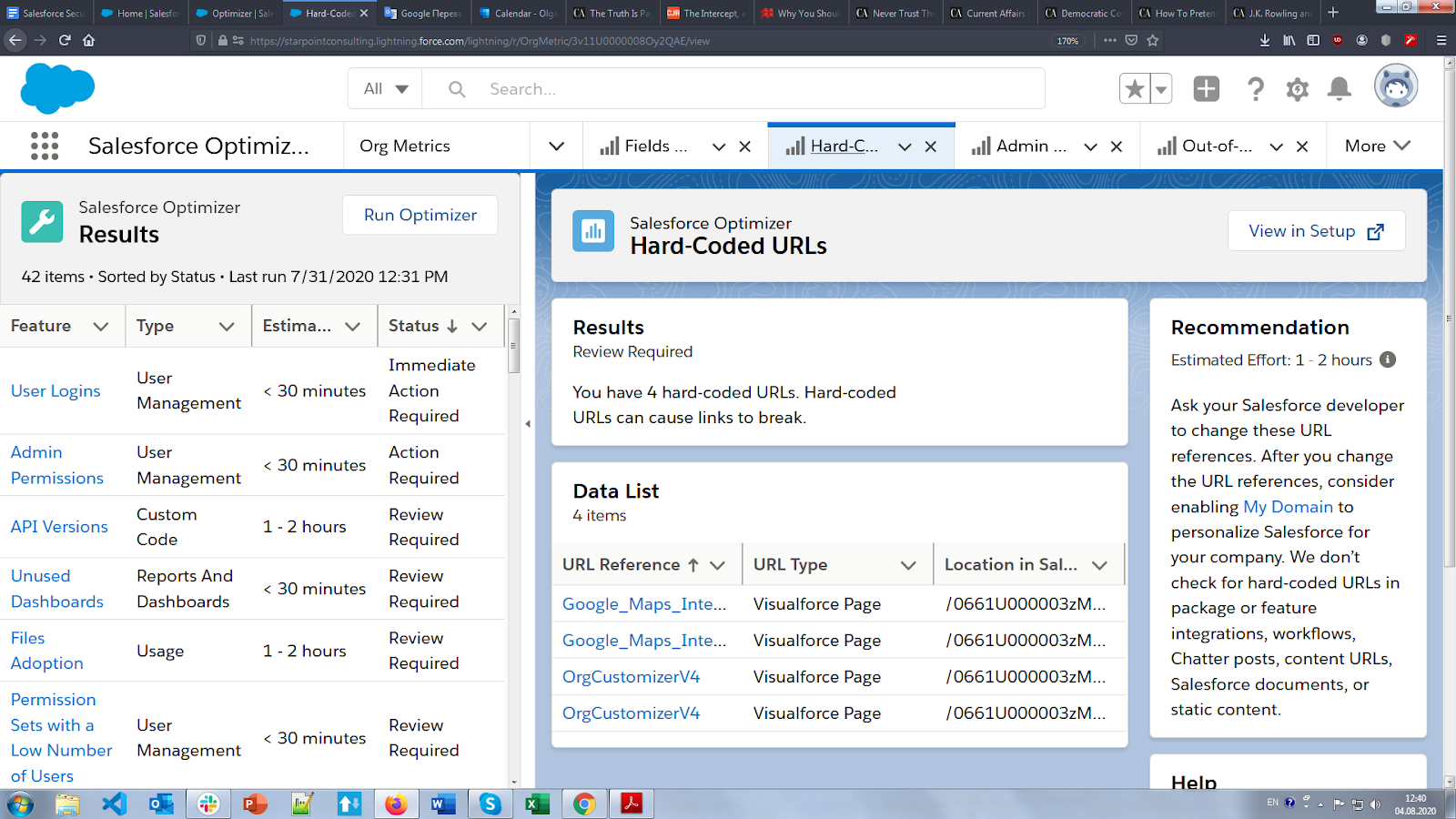Close the Admin workspace tab

coord(1117,147)
